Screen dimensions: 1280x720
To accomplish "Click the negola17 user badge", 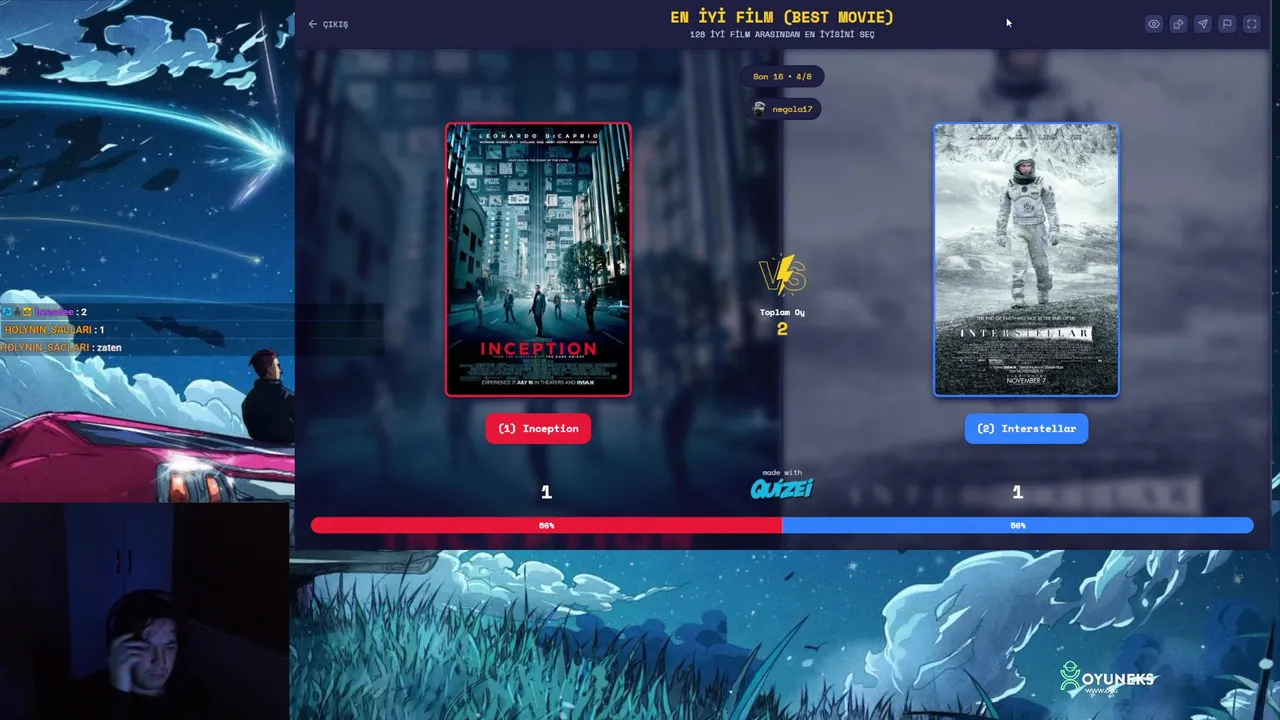I will (x=782, y=108).
